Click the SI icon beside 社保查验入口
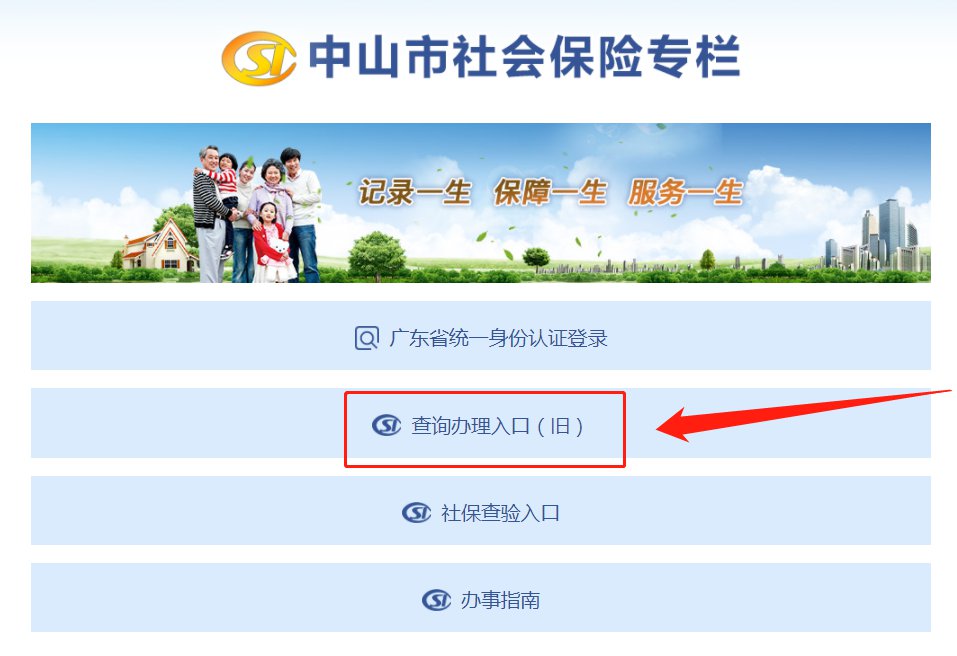 [x=416, y=513]
